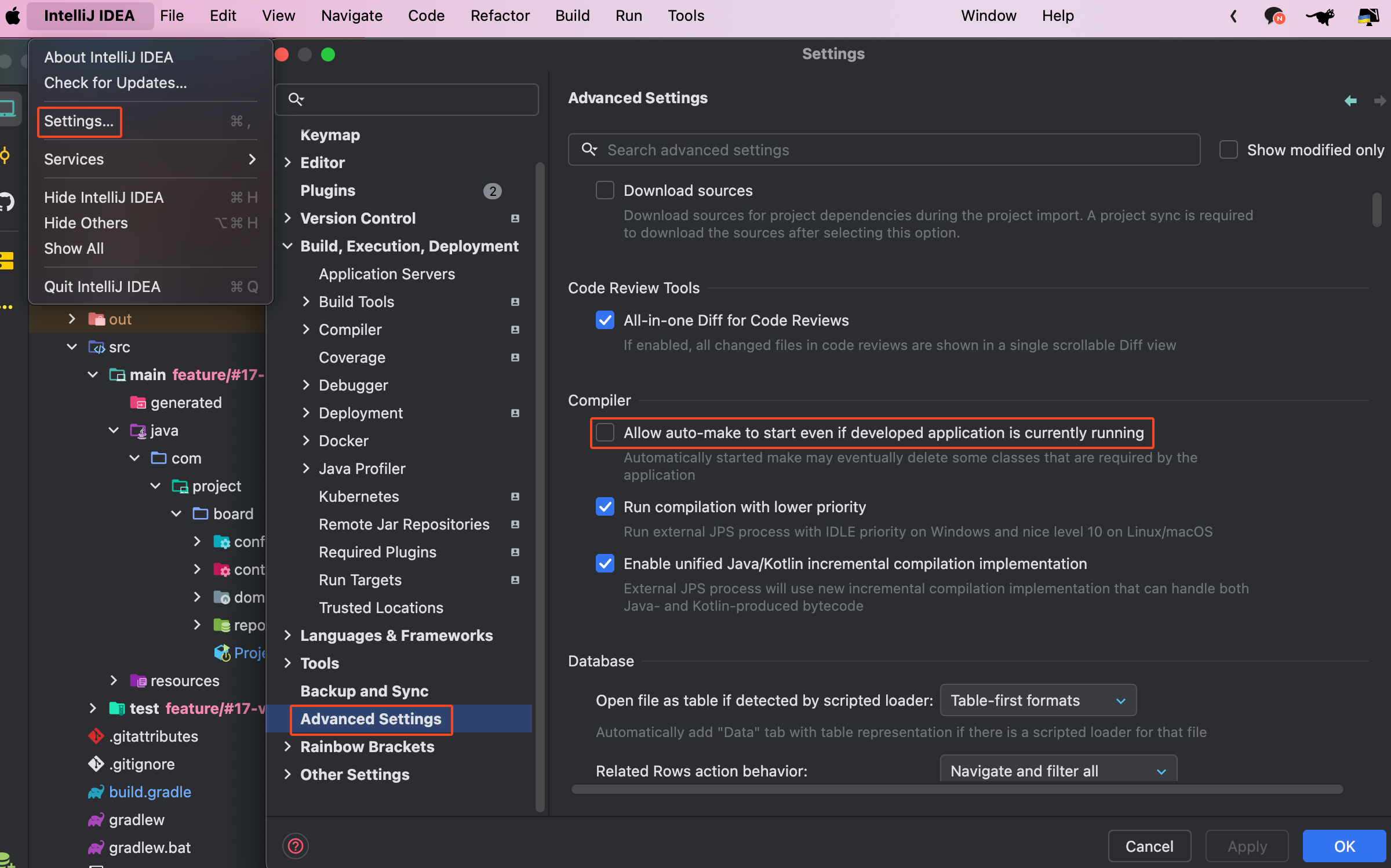Check the Download sources checkbox
1391x868 pixels.
point(605,191)
